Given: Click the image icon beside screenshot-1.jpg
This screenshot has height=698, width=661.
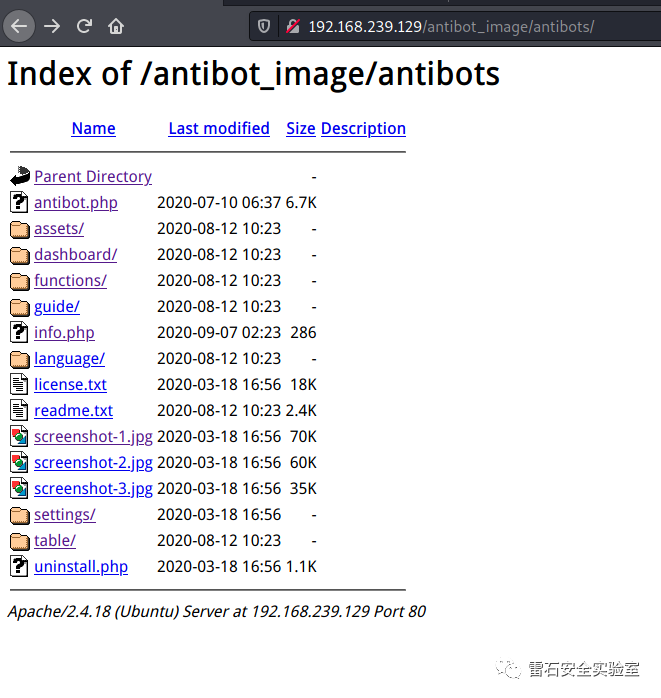Looking at the screenshot, I should (19, 436).
